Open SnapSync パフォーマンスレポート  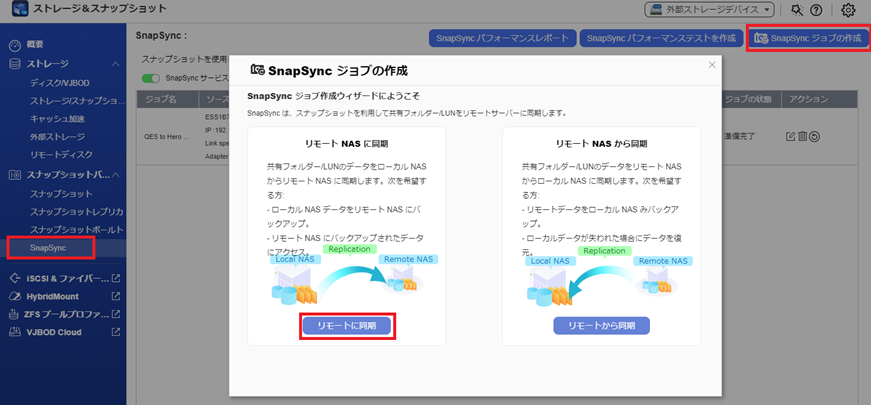point(502,38)
